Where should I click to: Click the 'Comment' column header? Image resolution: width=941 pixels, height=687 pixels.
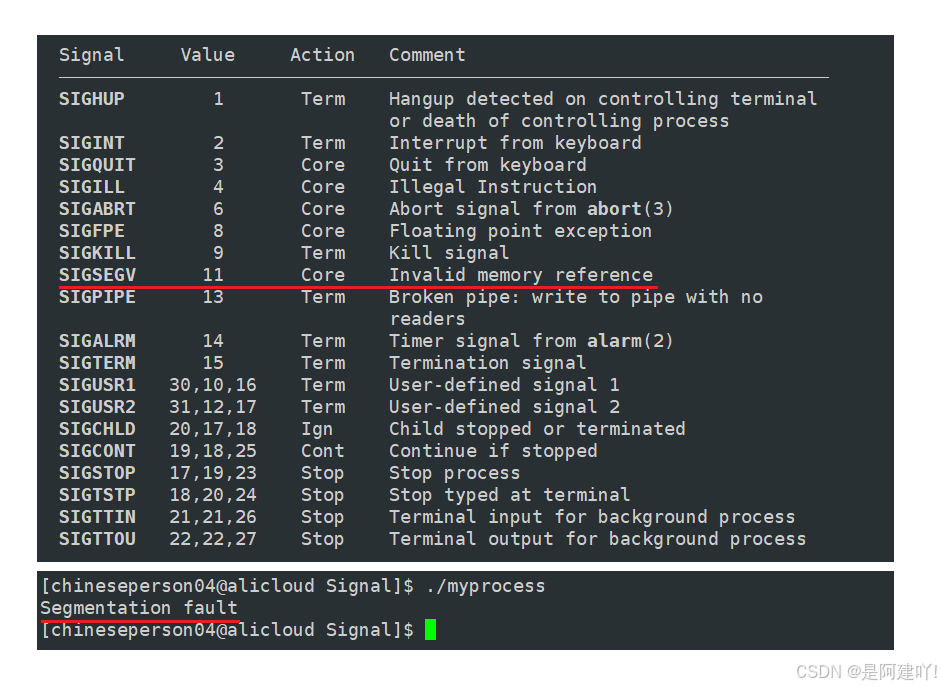tap(427, 55)
